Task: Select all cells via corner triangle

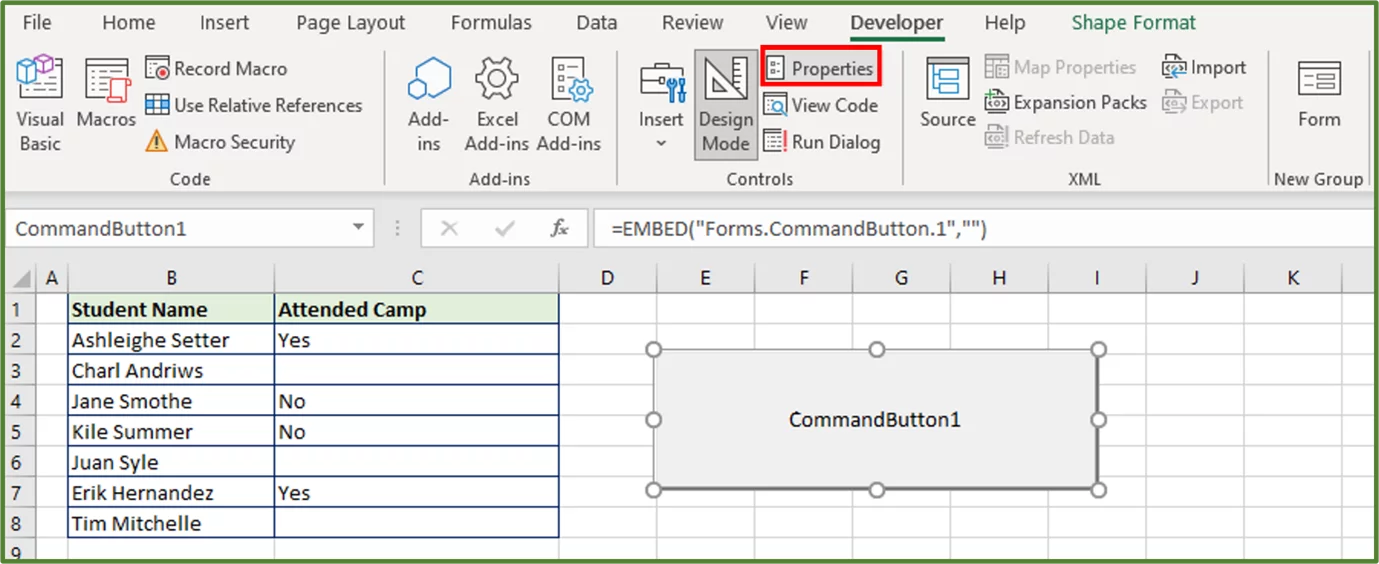Action: coord(22,278)
